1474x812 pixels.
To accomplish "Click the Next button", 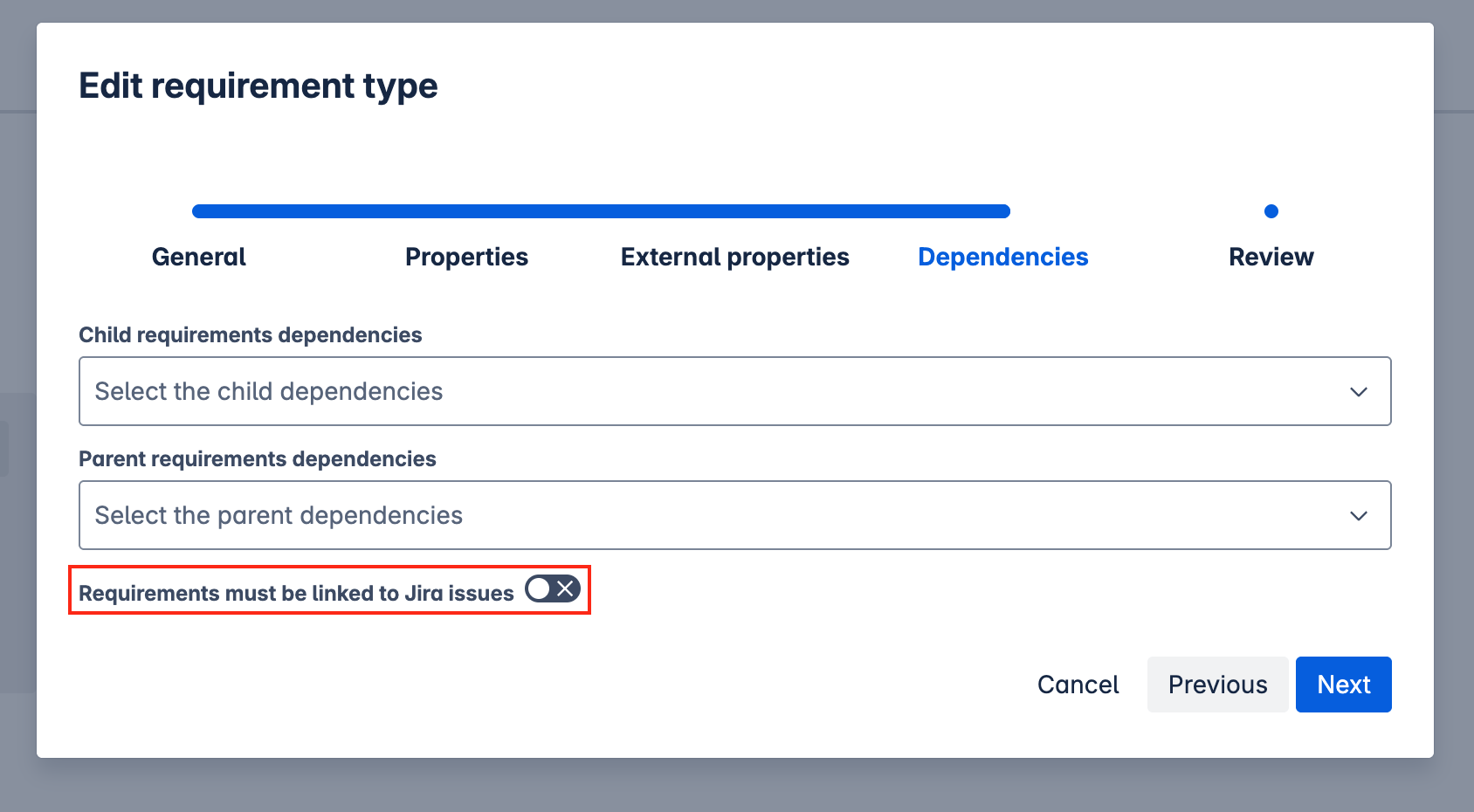I will point(1343,685).
